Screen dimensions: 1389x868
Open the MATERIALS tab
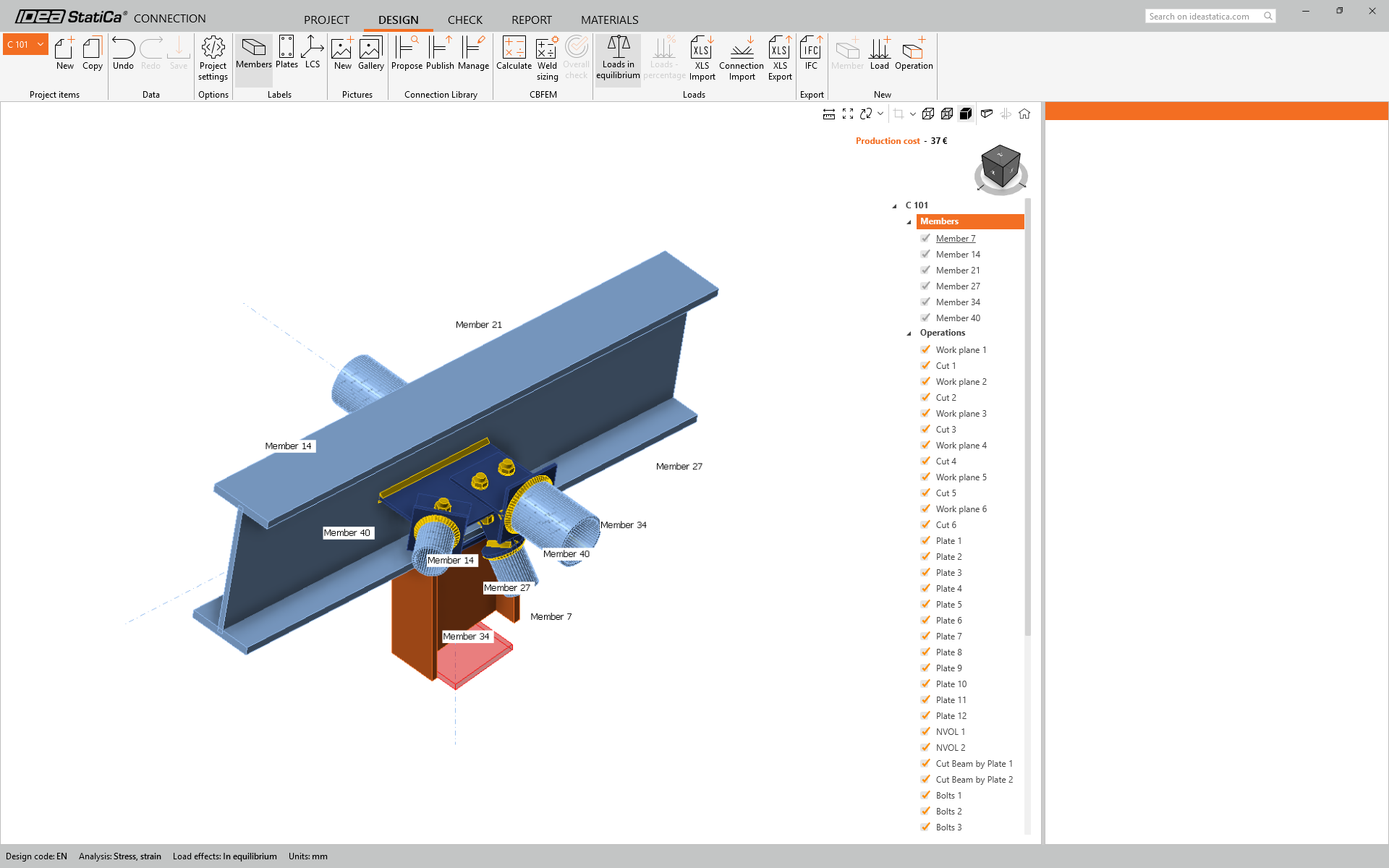point(609,20)
